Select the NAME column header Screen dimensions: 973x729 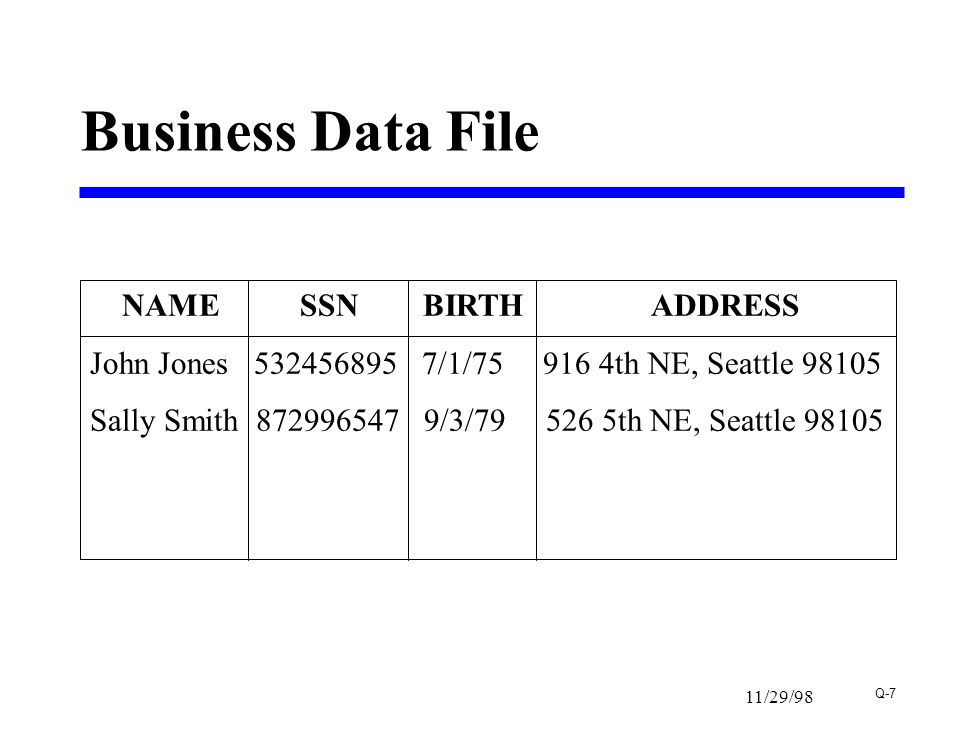(171, 305)
